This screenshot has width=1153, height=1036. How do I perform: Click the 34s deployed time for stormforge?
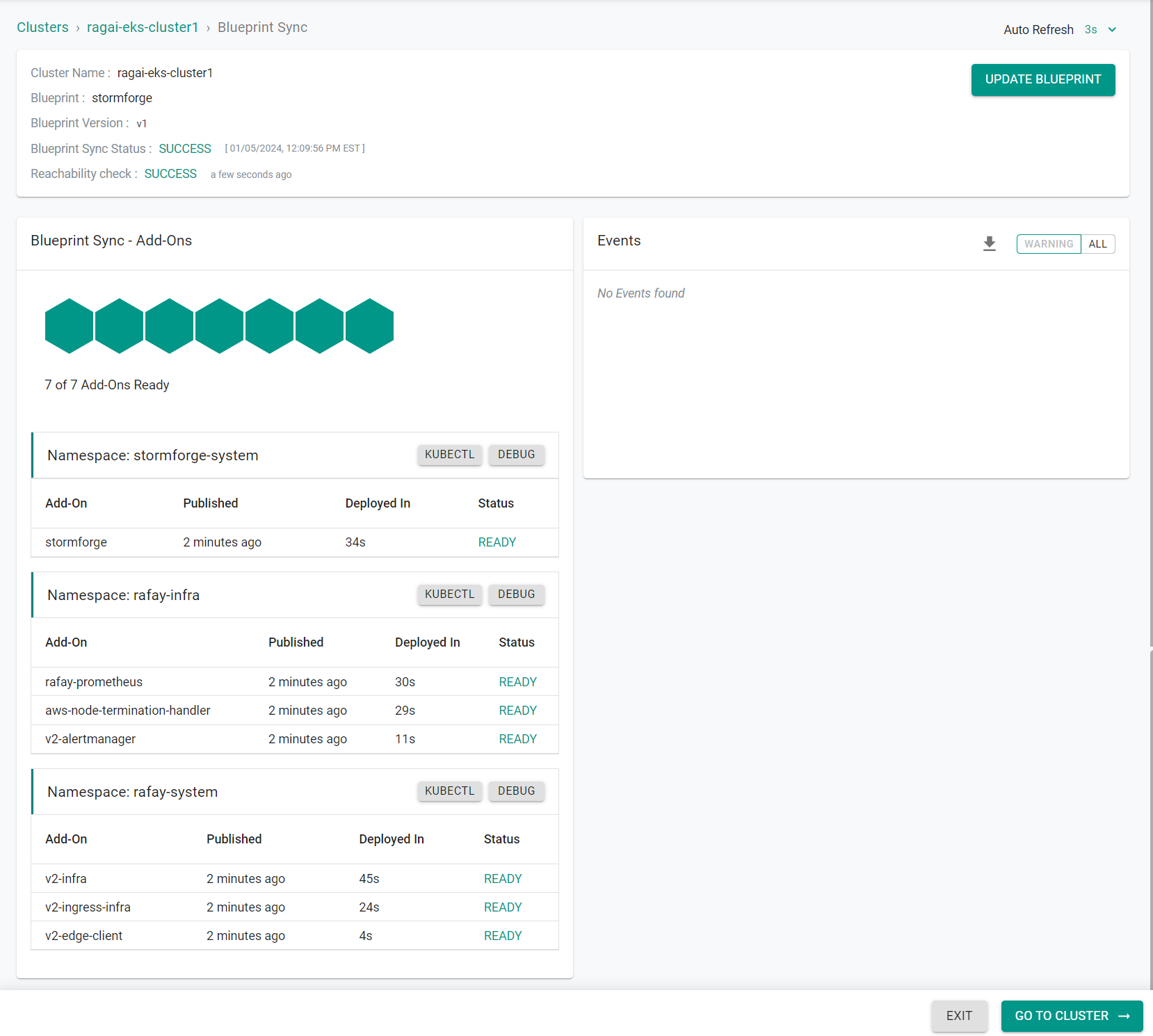pyautogui.click(x=355, y=542)
